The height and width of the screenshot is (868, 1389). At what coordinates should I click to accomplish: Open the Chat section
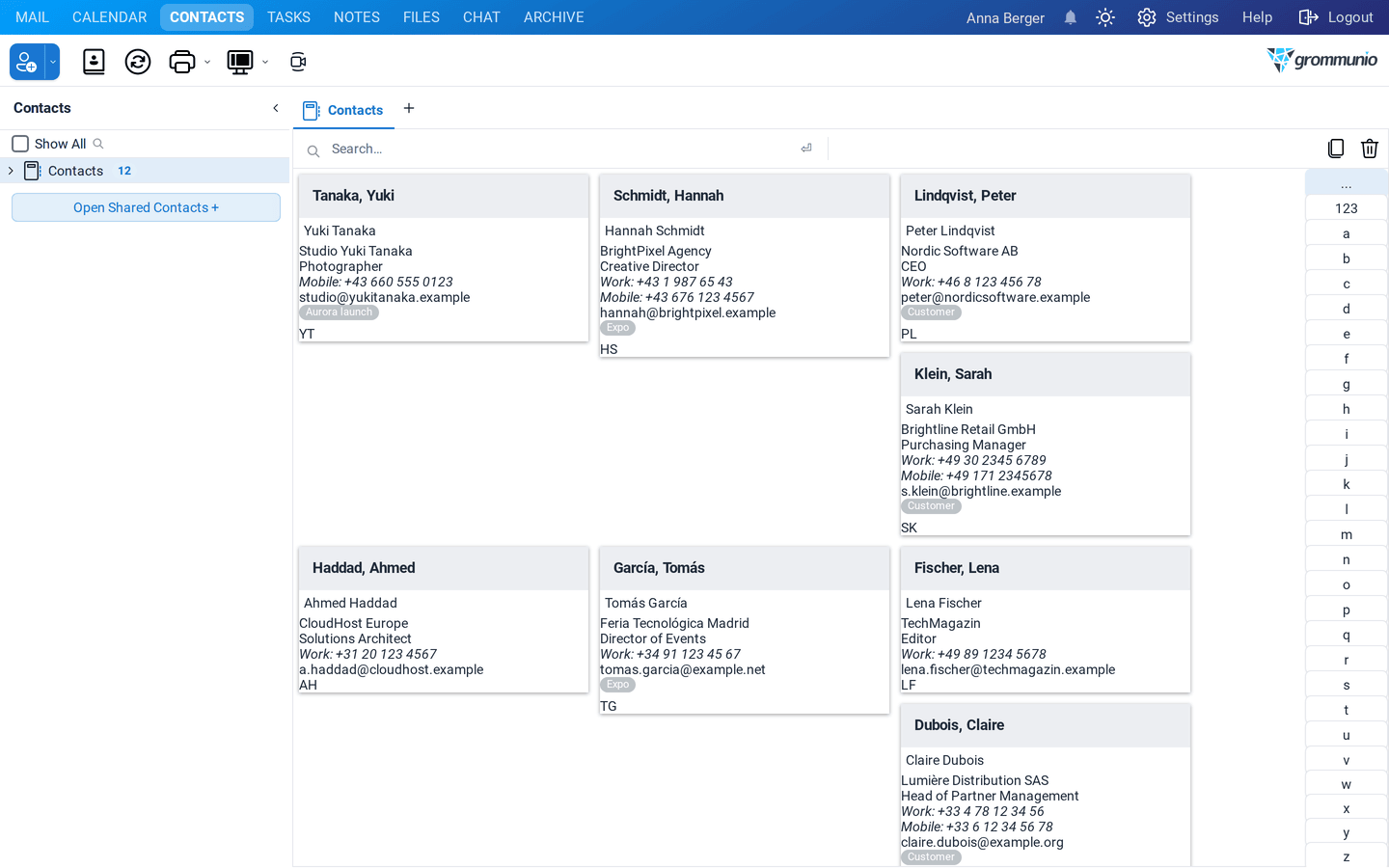pyautogui.click(x=481, y=17)
